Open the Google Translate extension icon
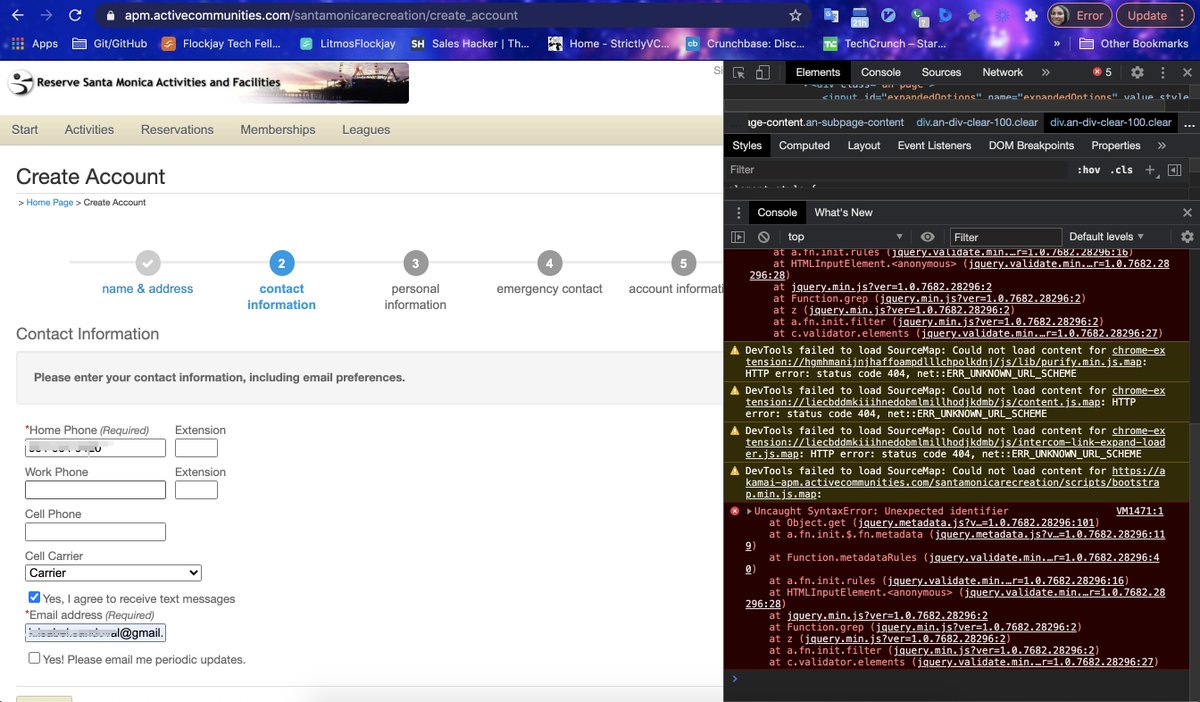1200x702 pixels. click(831, 16)
